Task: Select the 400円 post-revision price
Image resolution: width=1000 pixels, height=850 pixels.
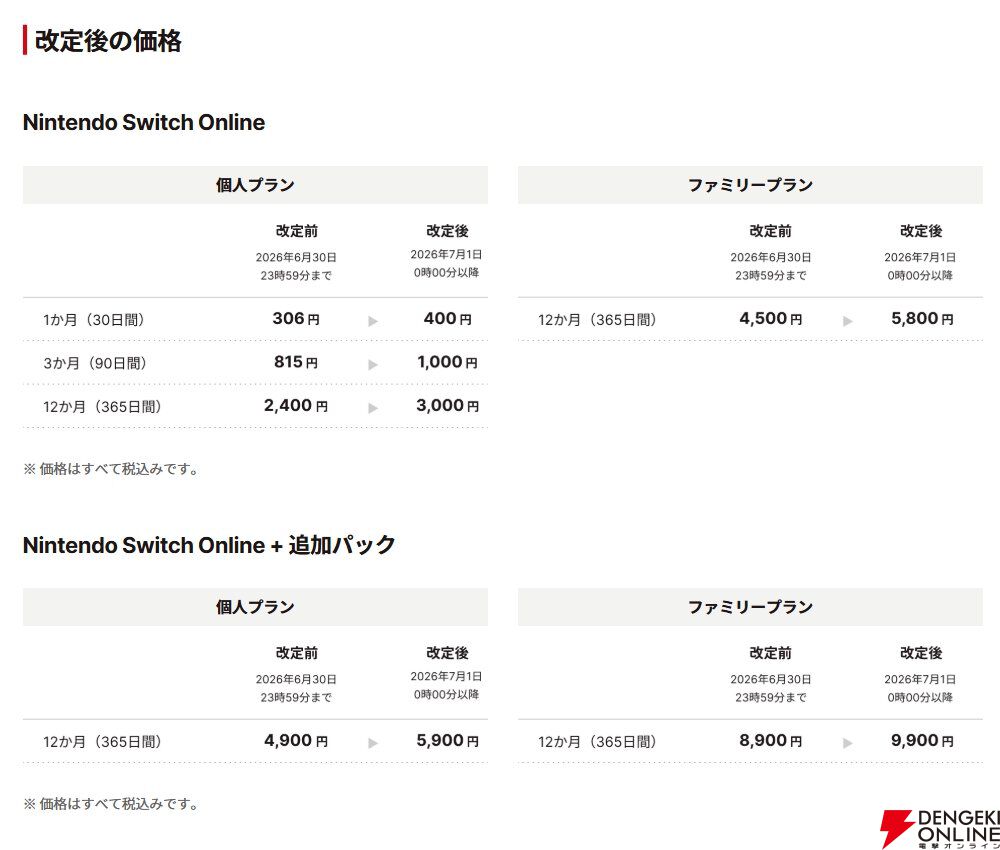Action: point(448,318)
